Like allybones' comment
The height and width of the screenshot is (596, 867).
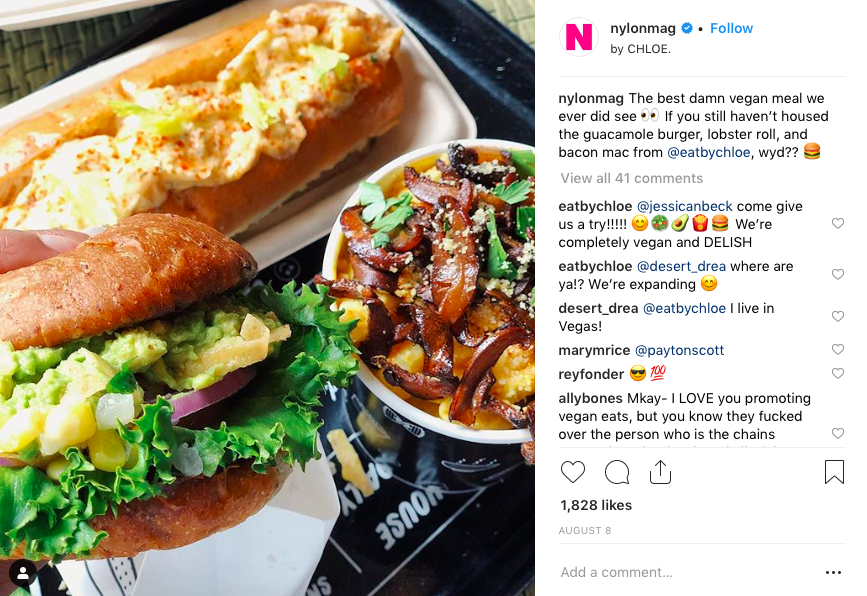[x=838, y=433]
